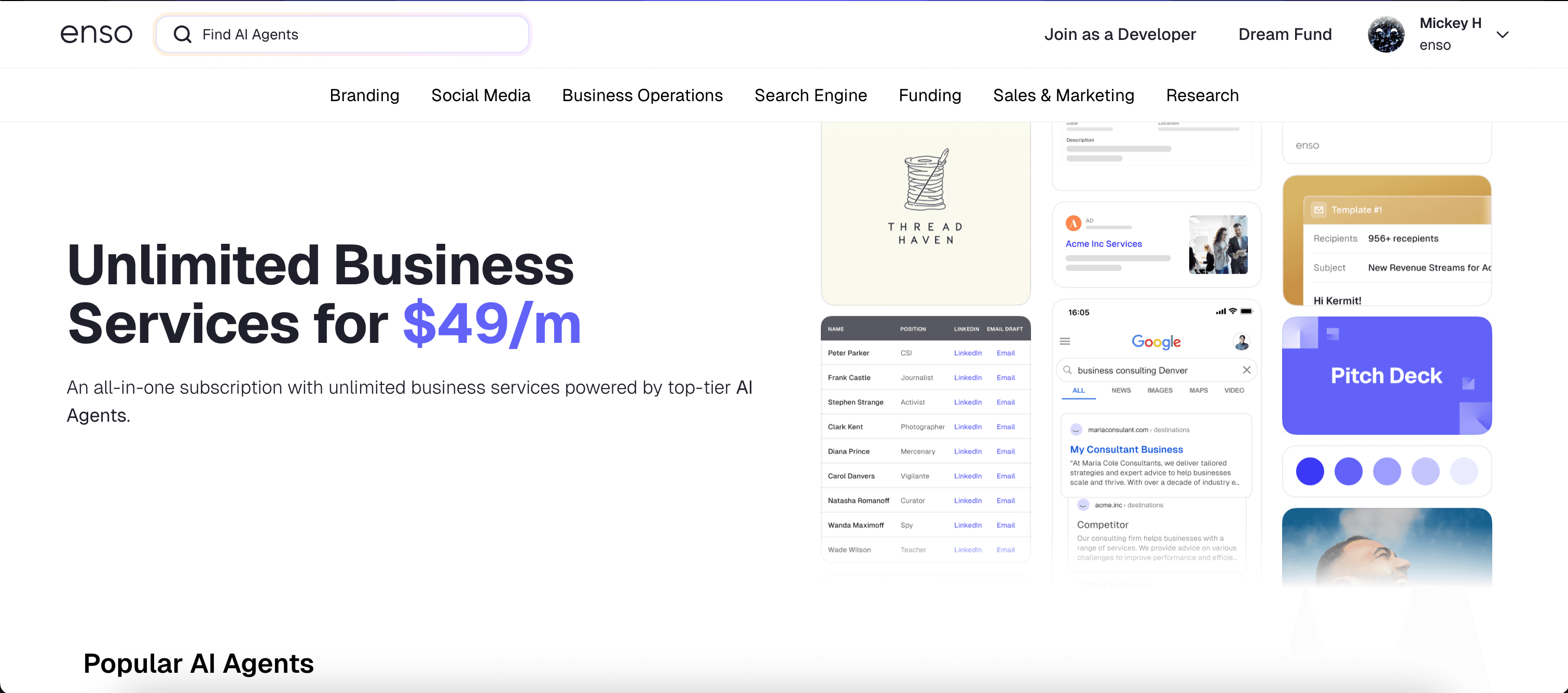Viewport: 1568px width, 693px height.
Task: Open Peter Parker's LinkedIn link
Action: [x=967, y=353]
